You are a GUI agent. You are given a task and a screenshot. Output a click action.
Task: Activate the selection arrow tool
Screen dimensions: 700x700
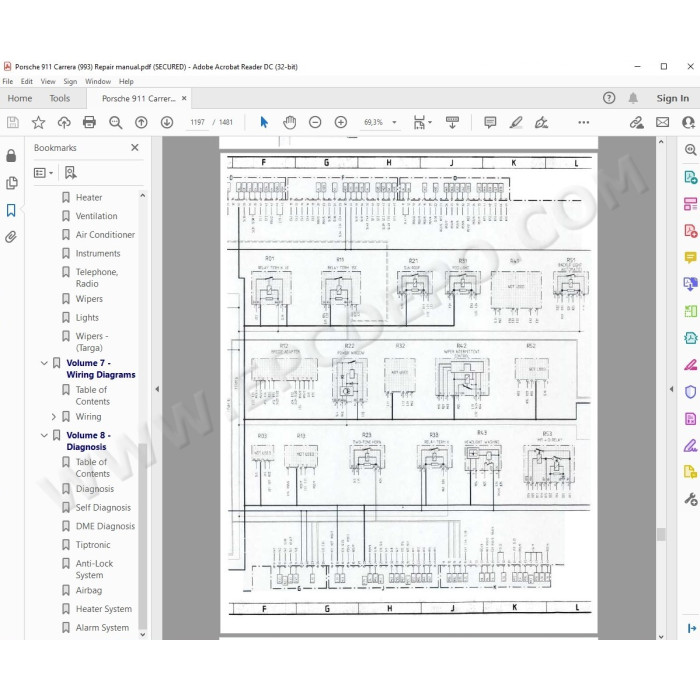coord(264,122)
